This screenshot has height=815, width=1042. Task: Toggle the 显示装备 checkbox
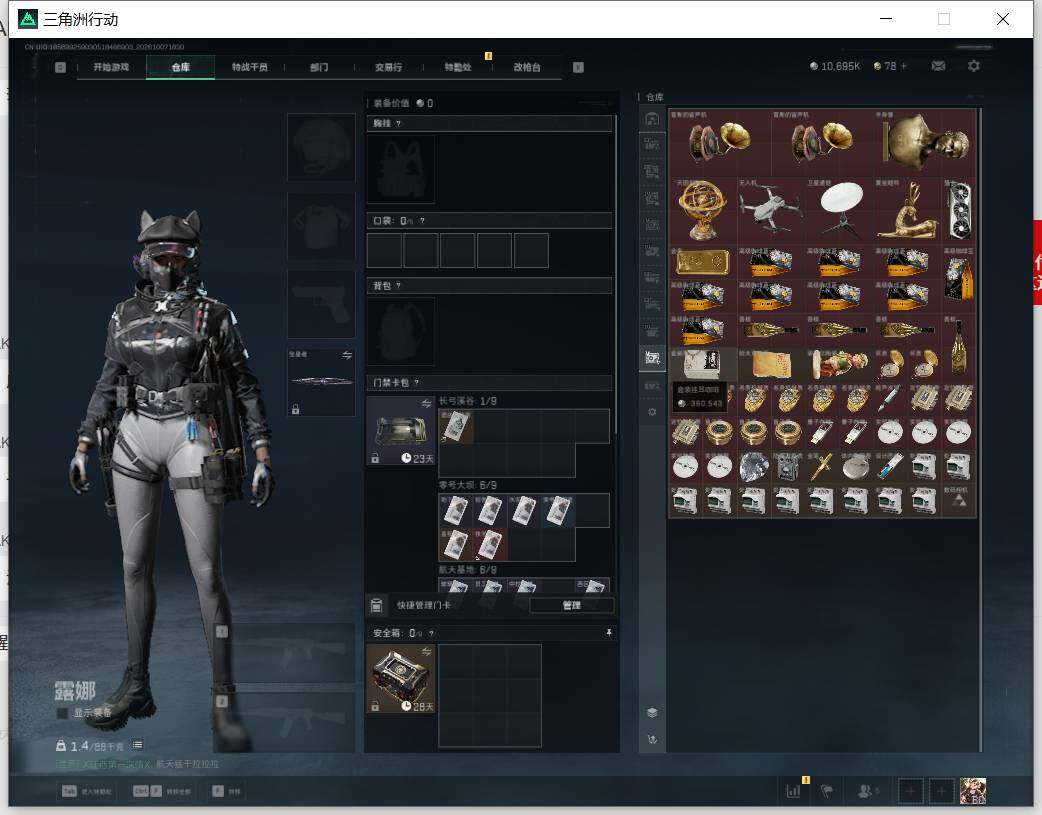(62, 713)
